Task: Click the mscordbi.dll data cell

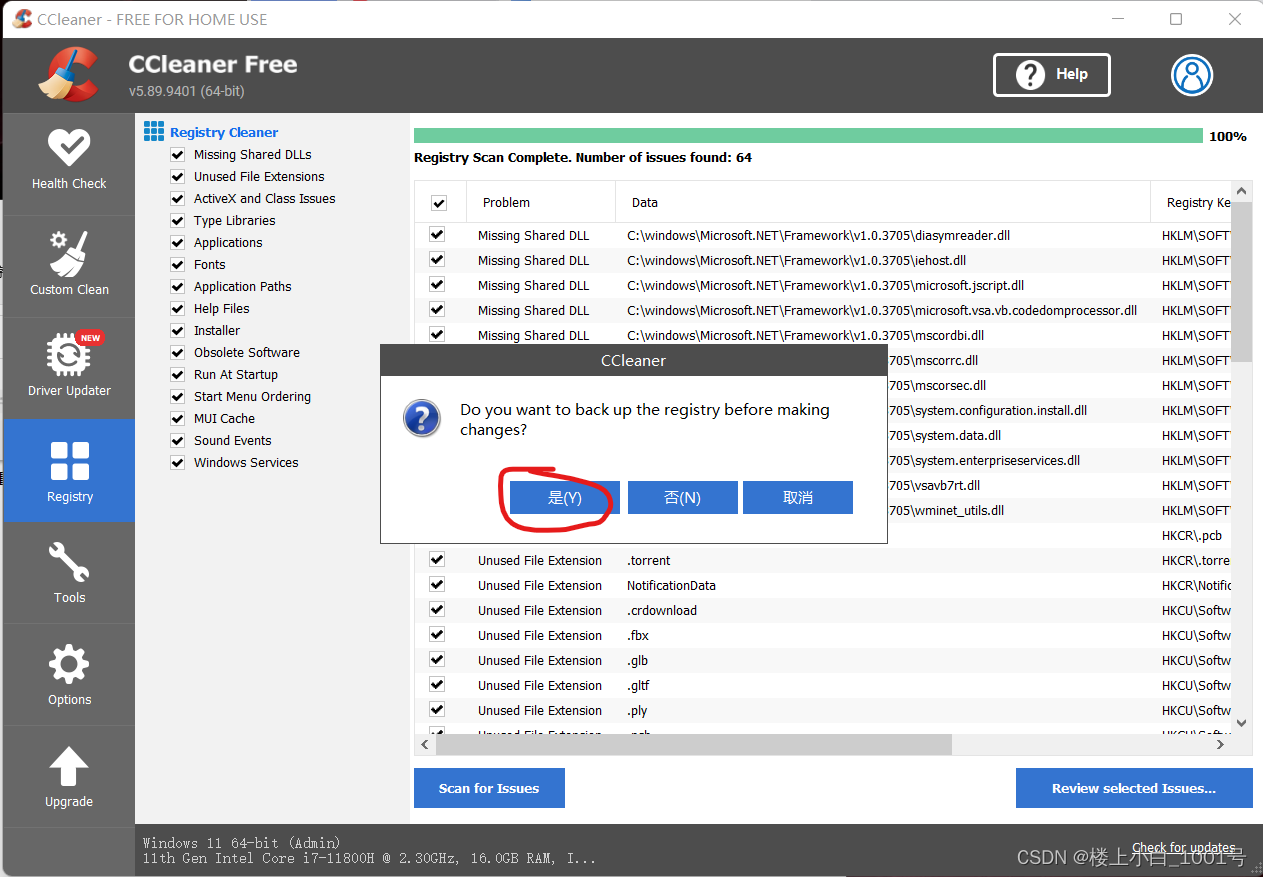Action: [805, 335]
